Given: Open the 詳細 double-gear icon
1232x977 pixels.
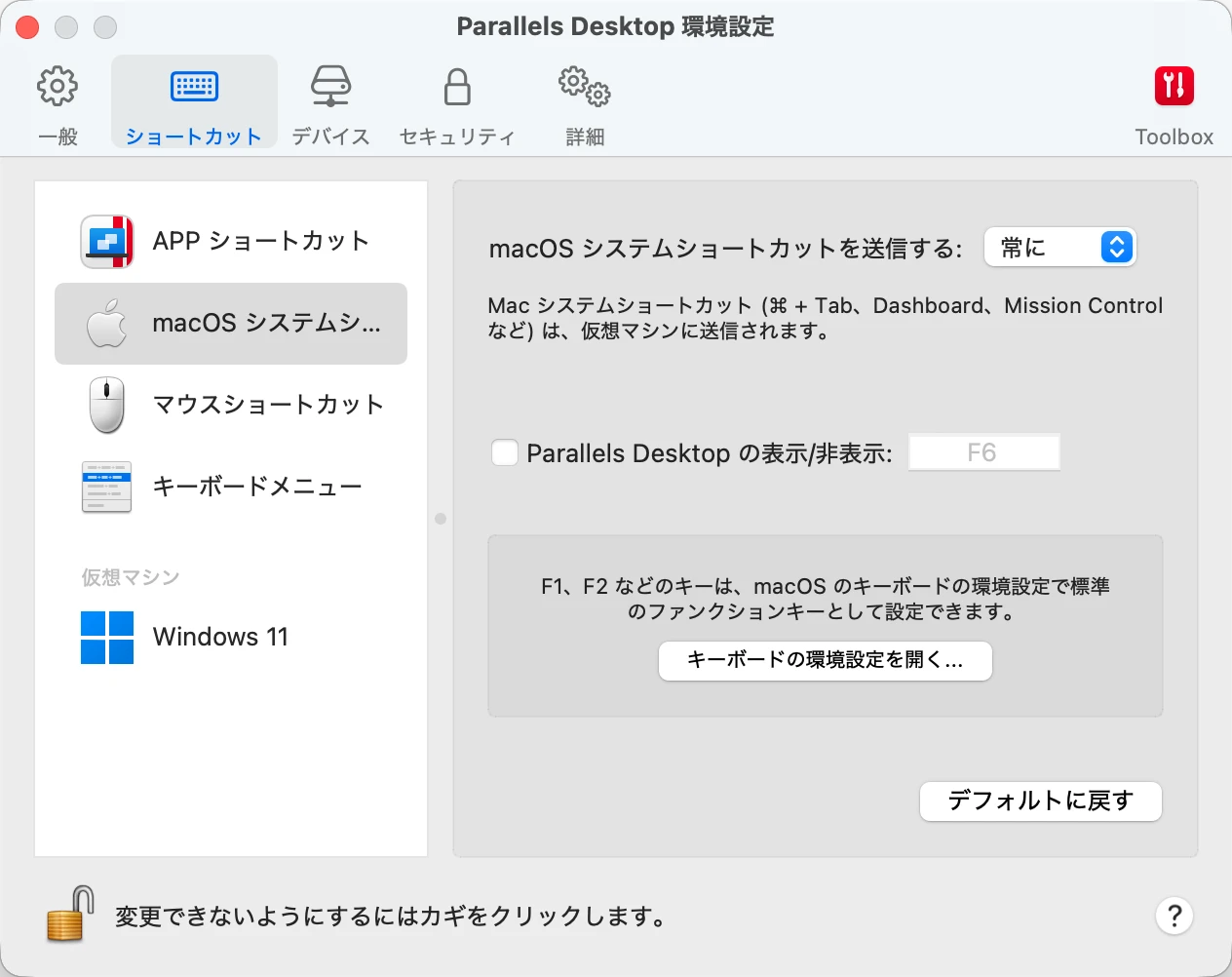Looking at the screenshot, I should pos(585,87).
